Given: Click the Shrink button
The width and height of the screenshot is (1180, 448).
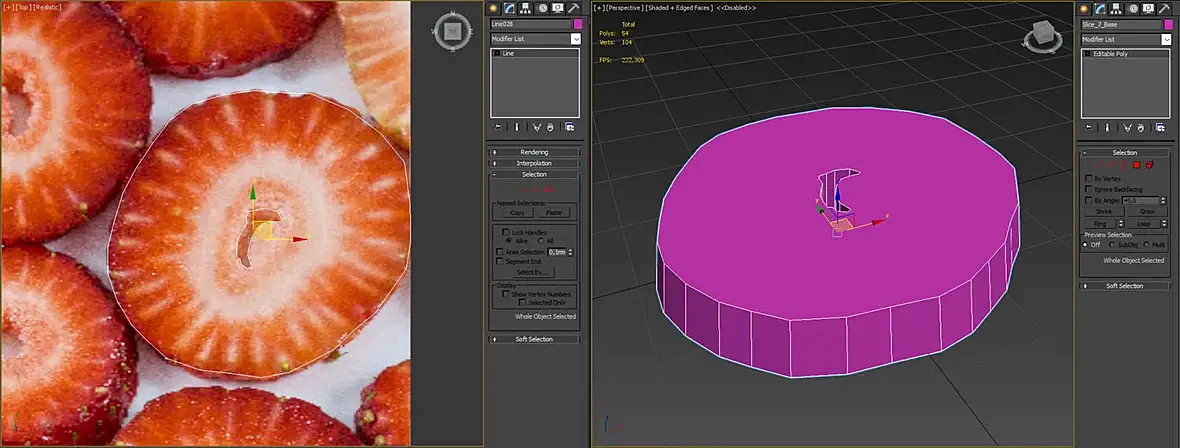Looking at the screenshot, I should pos(1104,212).
